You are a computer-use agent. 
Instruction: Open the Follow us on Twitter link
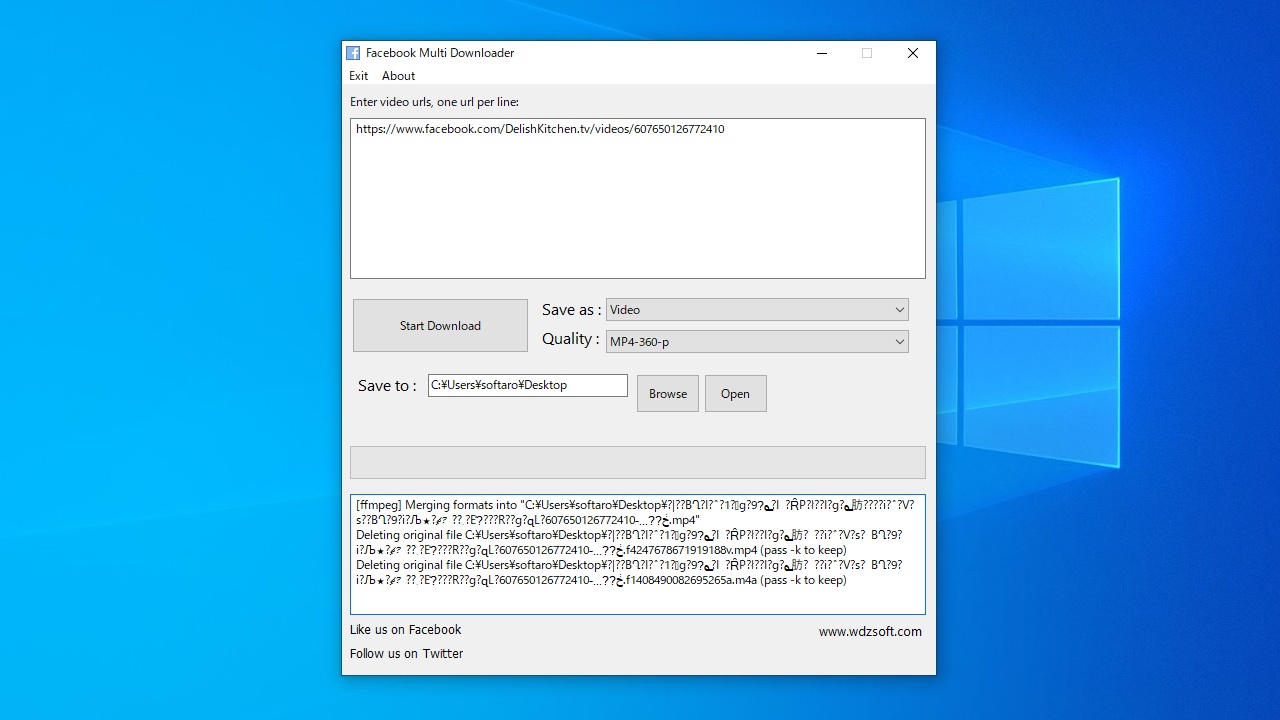(407, 654)
